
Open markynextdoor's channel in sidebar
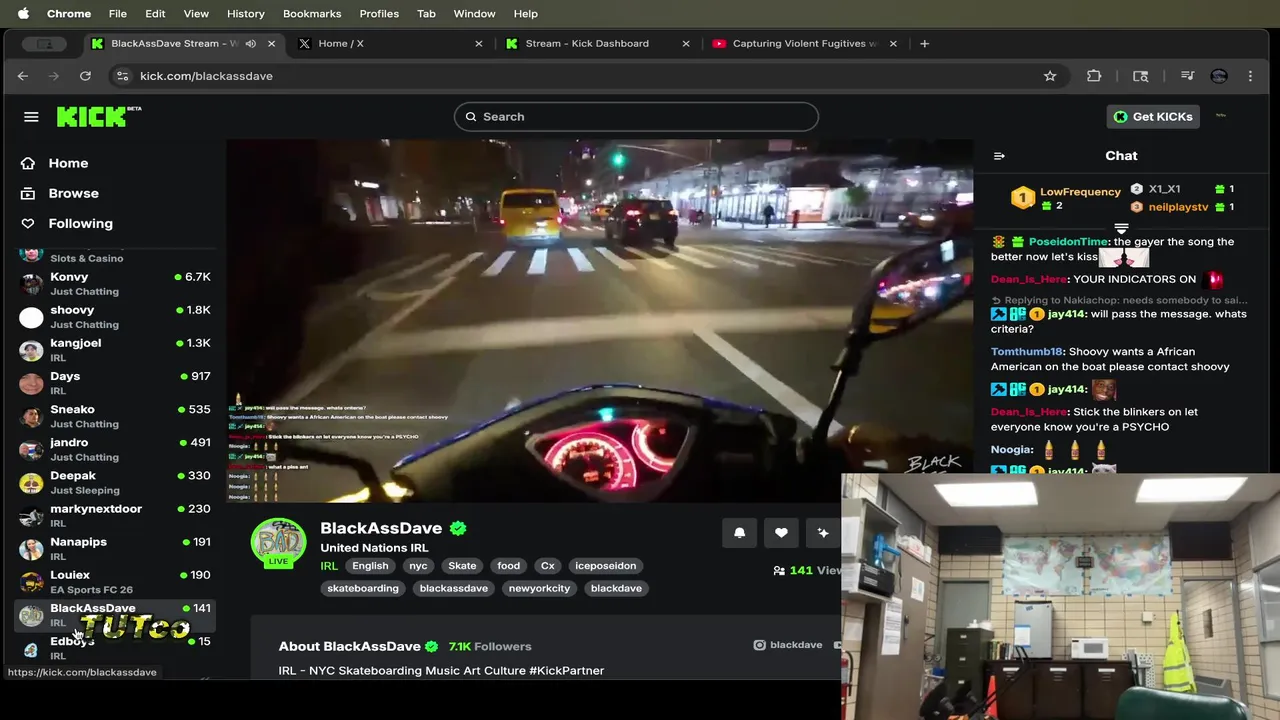[x=116, y=515]
